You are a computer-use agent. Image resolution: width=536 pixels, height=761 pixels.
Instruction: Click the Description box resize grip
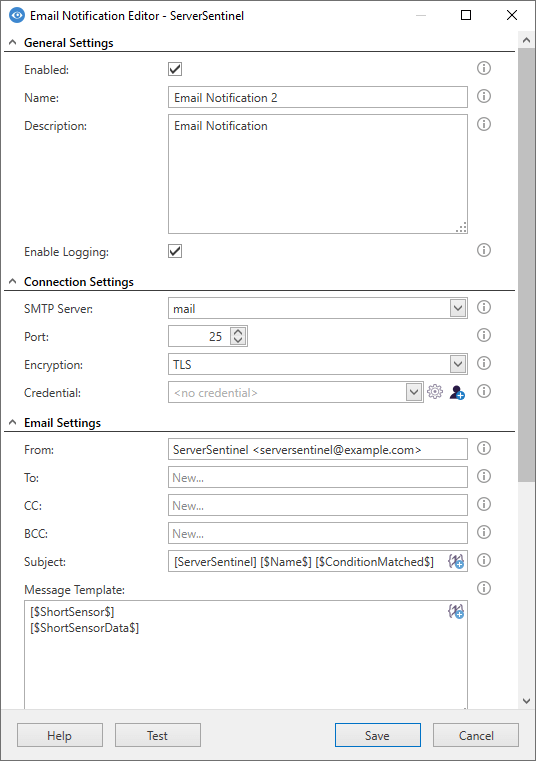coord(462,228)
